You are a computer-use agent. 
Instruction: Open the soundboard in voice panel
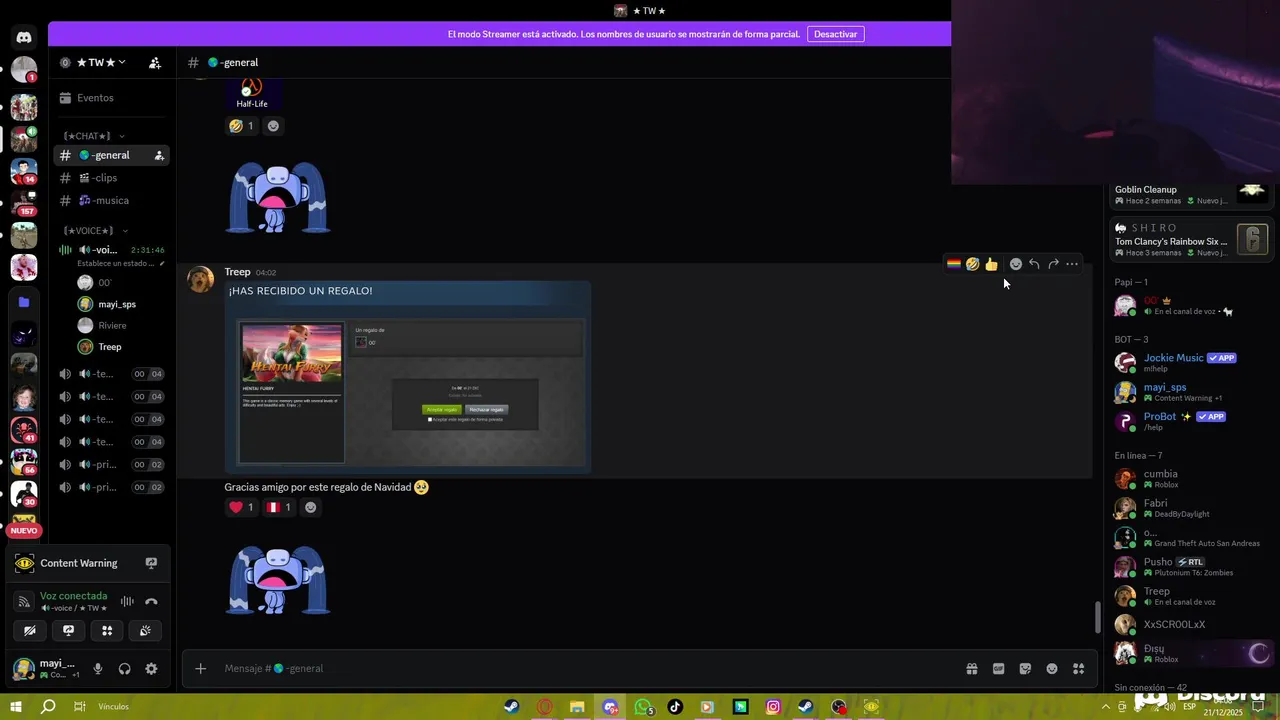coord(145,630)
